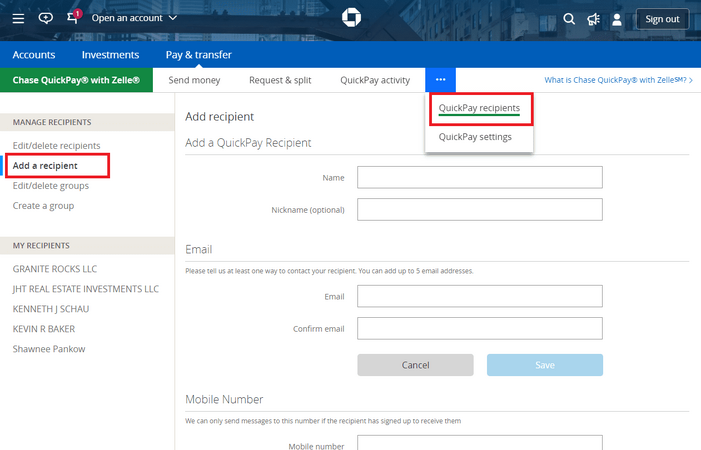701x450 pixels.
Task: Focus the Confirm email text field
Action: point(479,328)
